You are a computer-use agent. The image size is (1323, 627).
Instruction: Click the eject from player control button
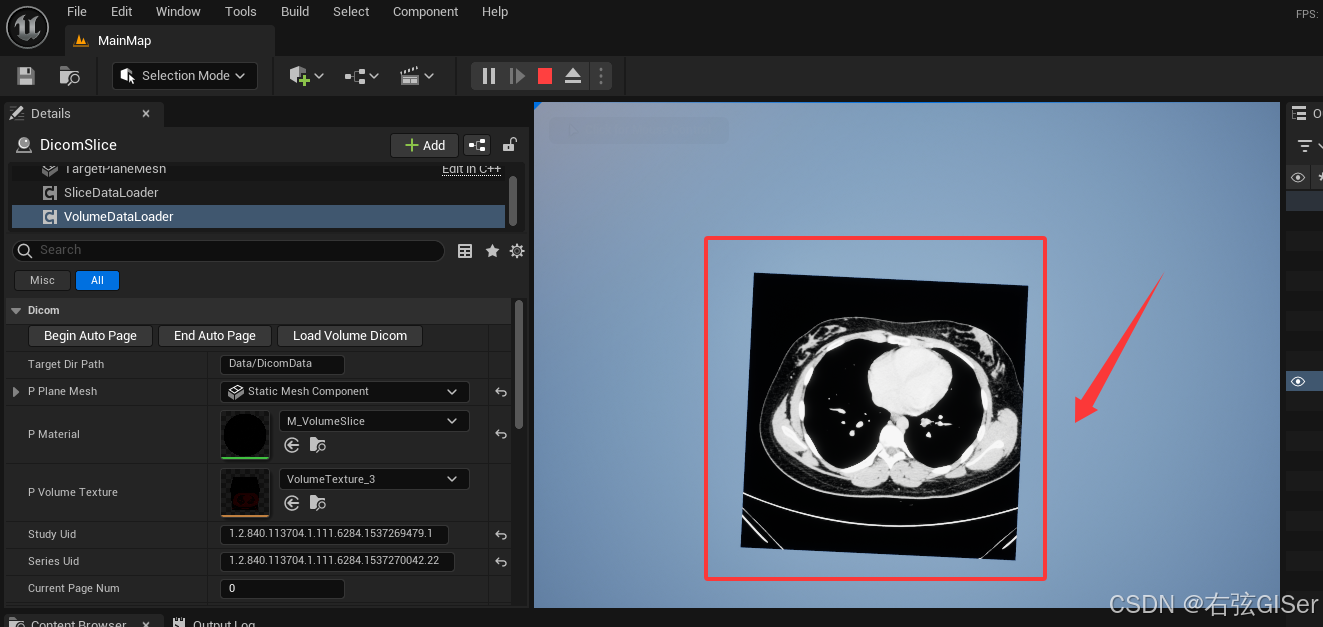pyautogui.click(x=573, y=76)
